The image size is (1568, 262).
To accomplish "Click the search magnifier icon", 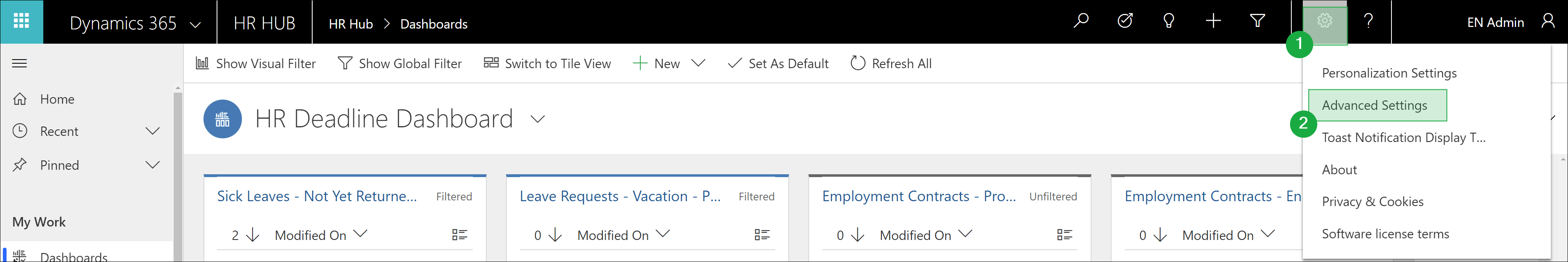I will (1081, 21).
